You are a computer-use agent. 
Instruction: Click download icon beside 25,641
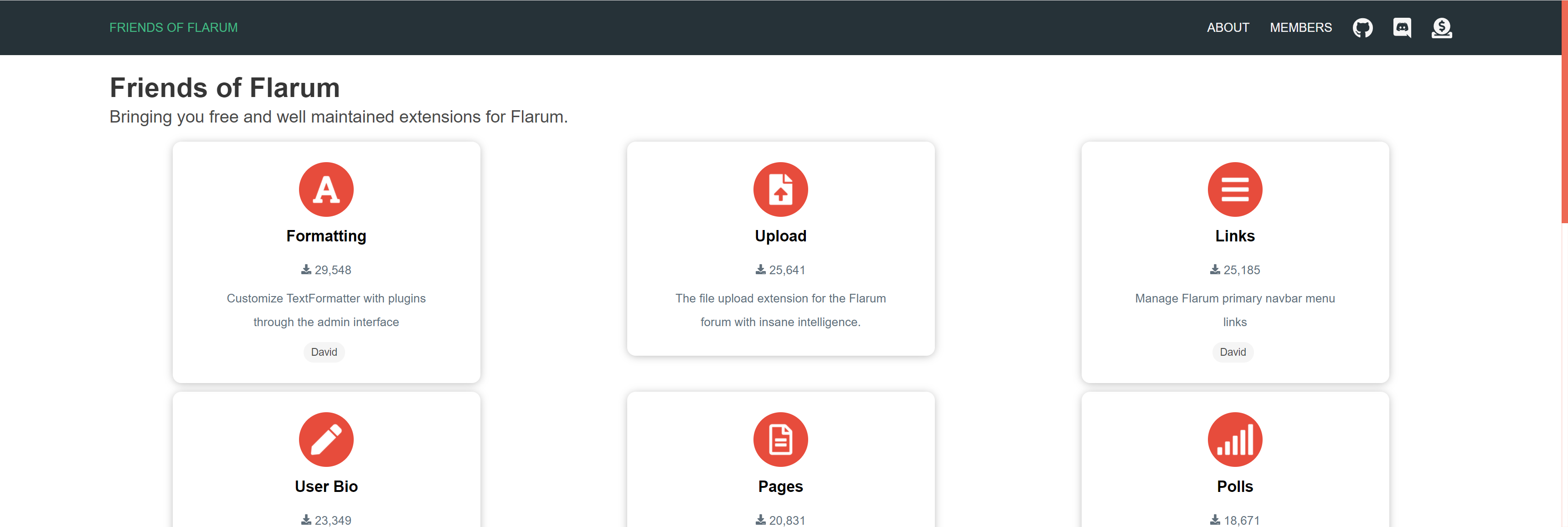tap(760, 270)
